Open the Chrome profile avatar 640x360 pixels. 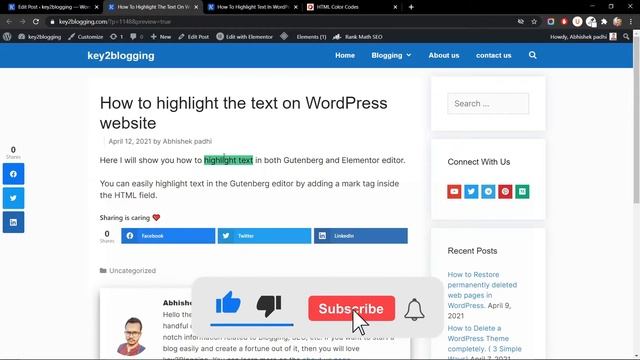click(x=617, y=22)
